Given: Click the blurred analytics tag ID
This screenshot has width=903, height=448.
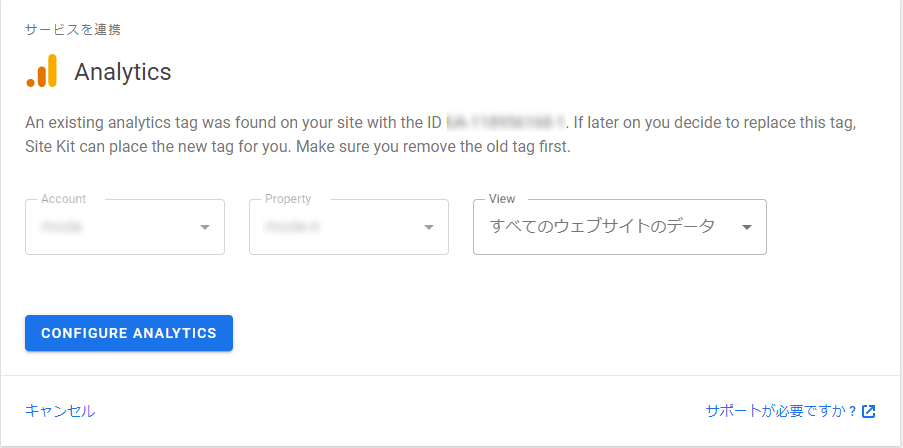Looking at the screenshot, I should pyautogui.click(x=506, y=123).
